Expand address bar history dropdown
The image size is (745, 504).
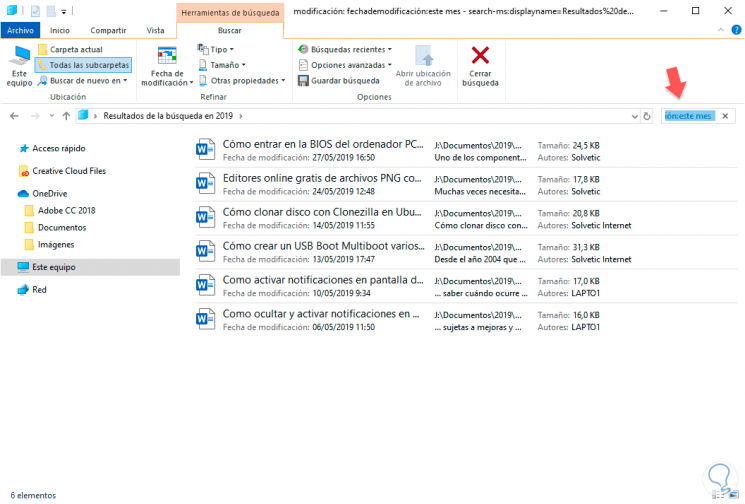(634, 116)
